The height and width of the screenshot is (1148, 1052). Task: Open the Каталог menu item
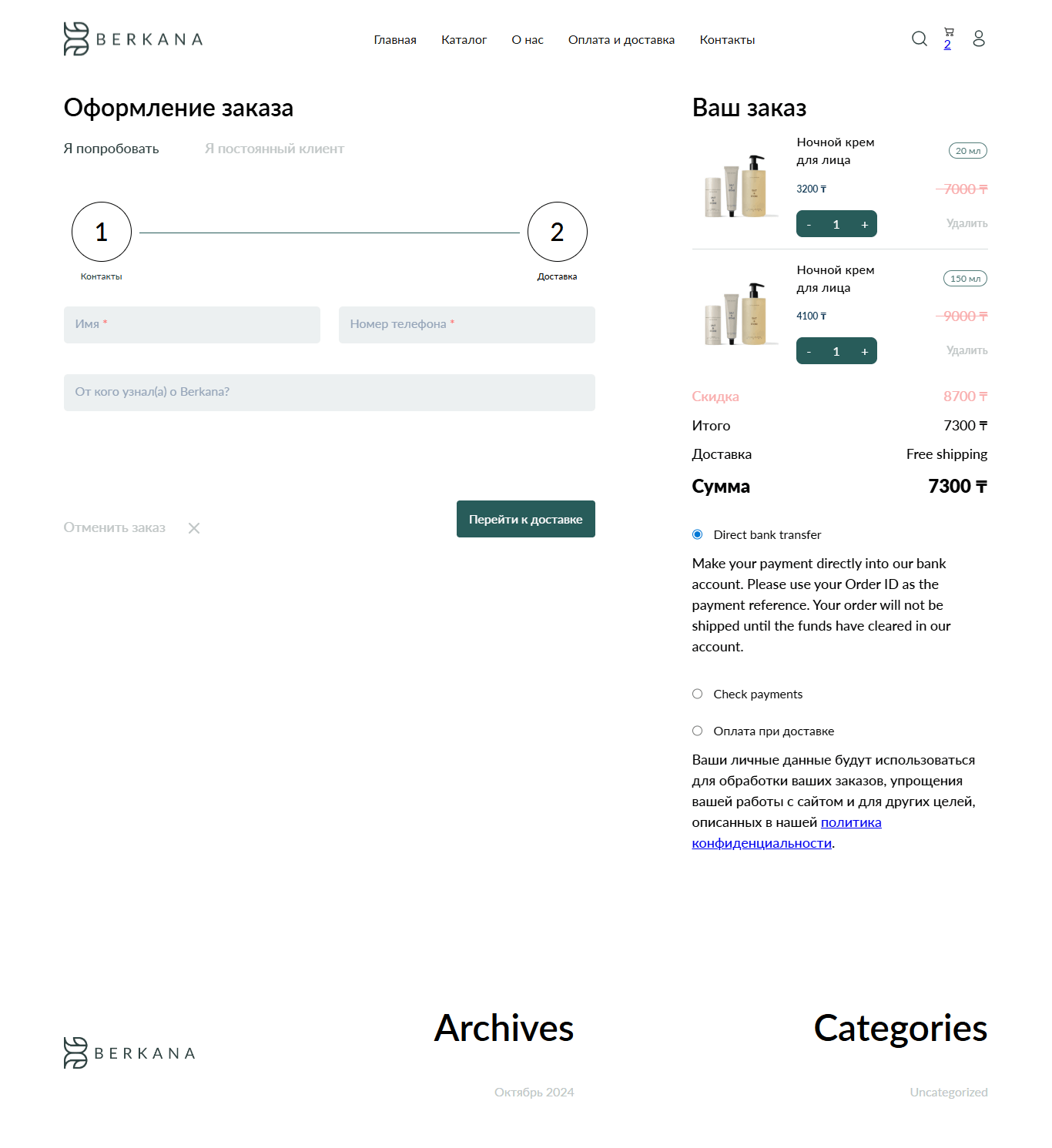coord(464,40)
